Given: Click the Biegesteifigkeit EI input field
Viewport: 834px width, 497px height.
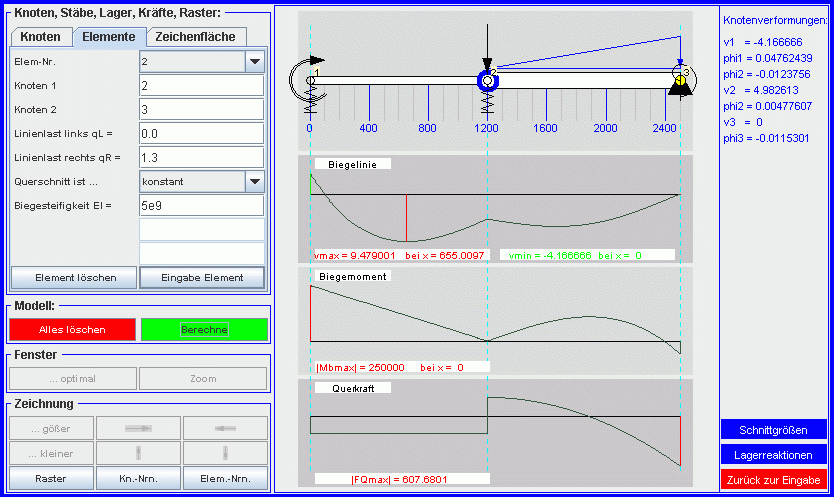Looking at the screenshot, I should [x=200, y=206].
